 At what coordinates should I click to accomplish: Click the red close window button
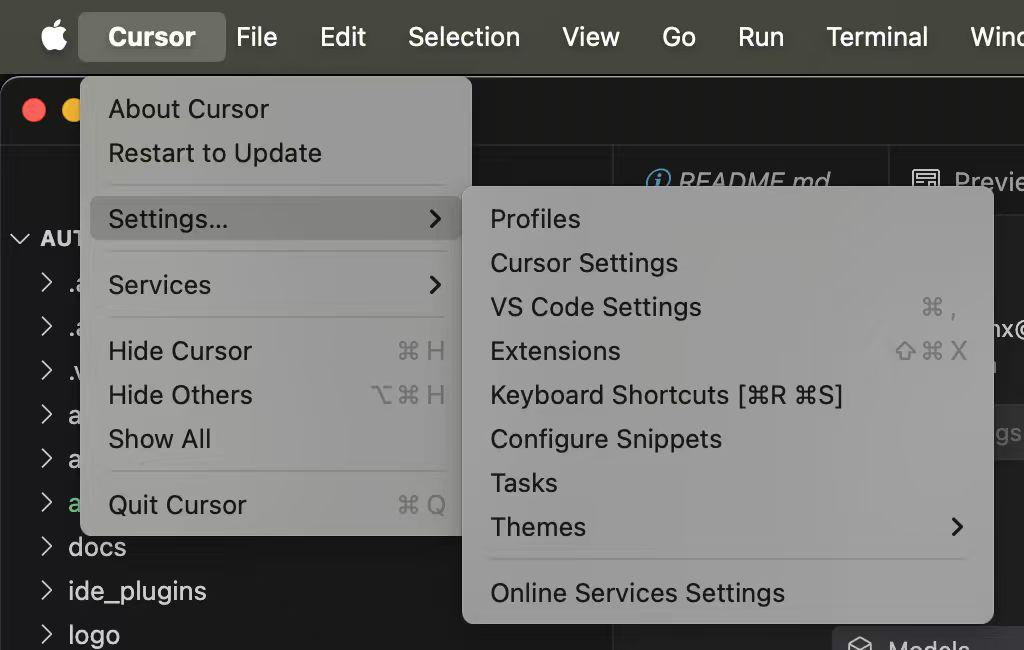point(34,110)
